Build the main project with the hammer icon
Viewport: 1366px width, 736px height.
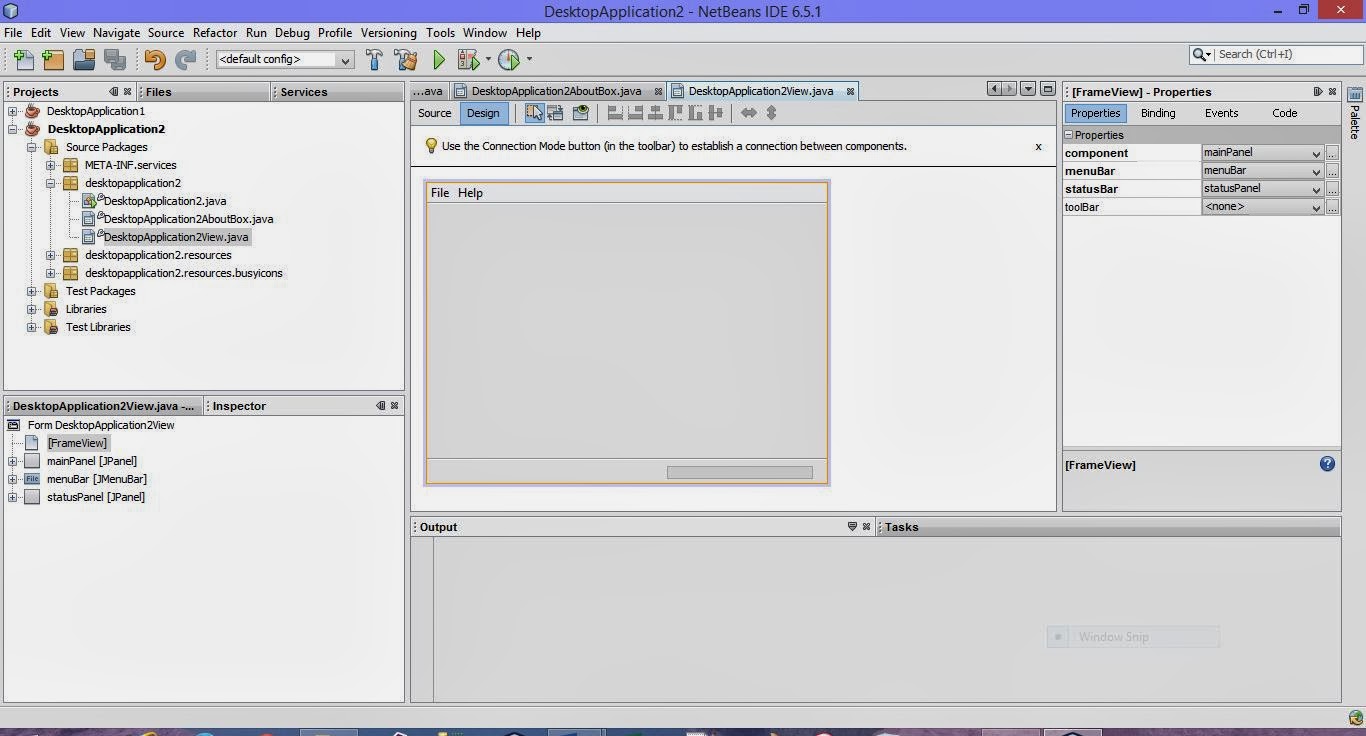click(x=374, y=59)
